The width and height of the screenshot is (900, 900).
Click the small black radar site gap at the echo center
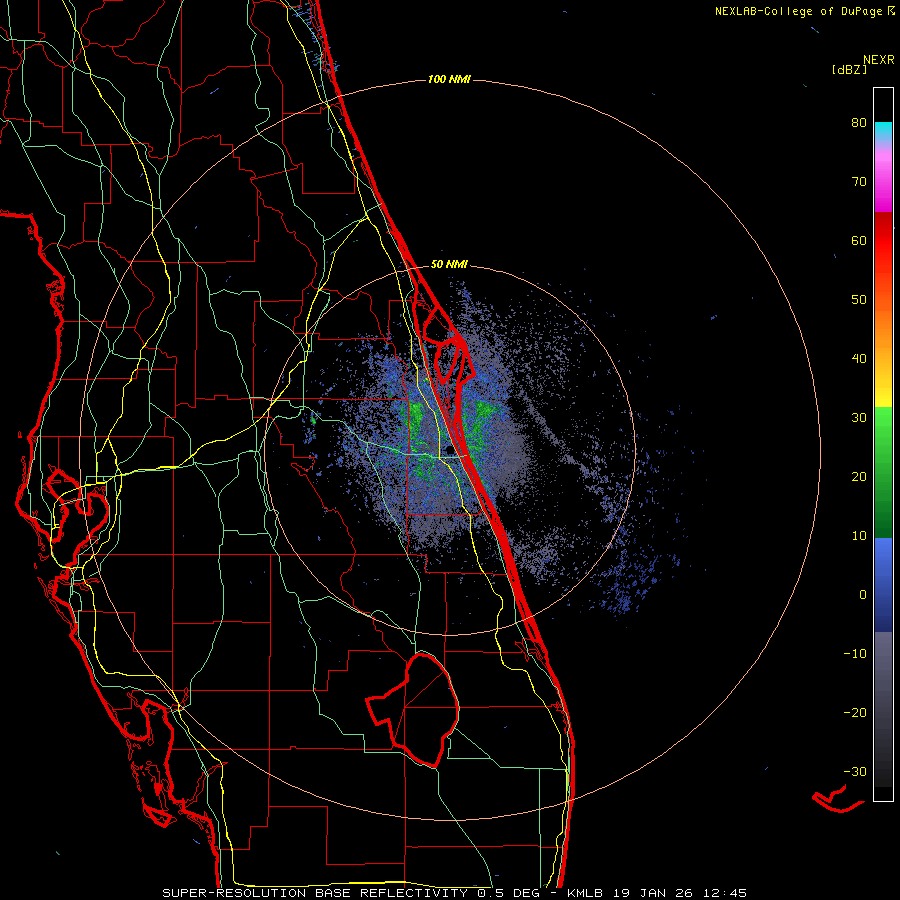pos(451,451)
